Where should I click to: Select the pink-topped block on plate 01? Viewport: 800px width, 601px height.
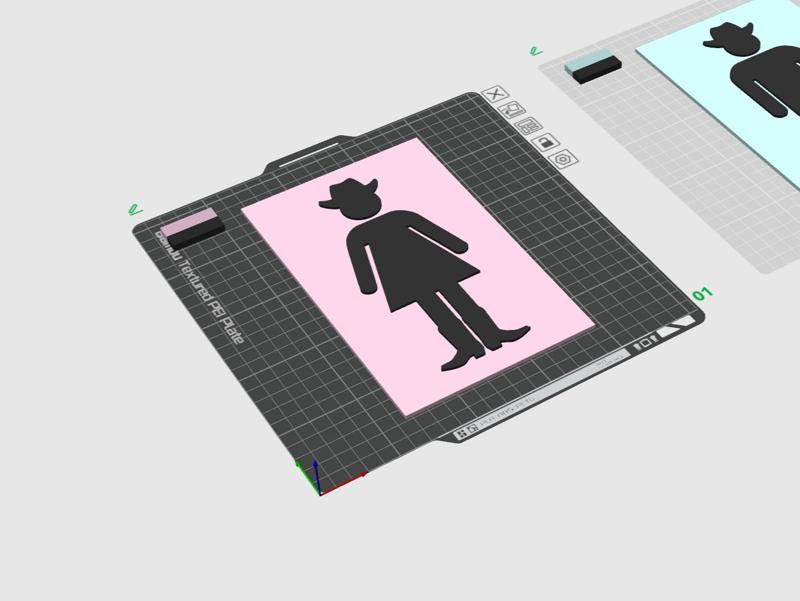(x=192, y=228)
